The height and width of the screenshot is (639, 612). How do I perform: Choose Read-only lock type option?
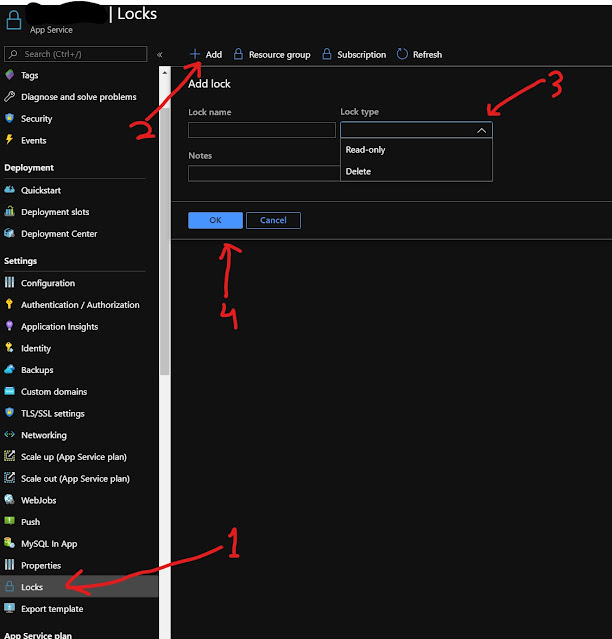tap(416, 150)
